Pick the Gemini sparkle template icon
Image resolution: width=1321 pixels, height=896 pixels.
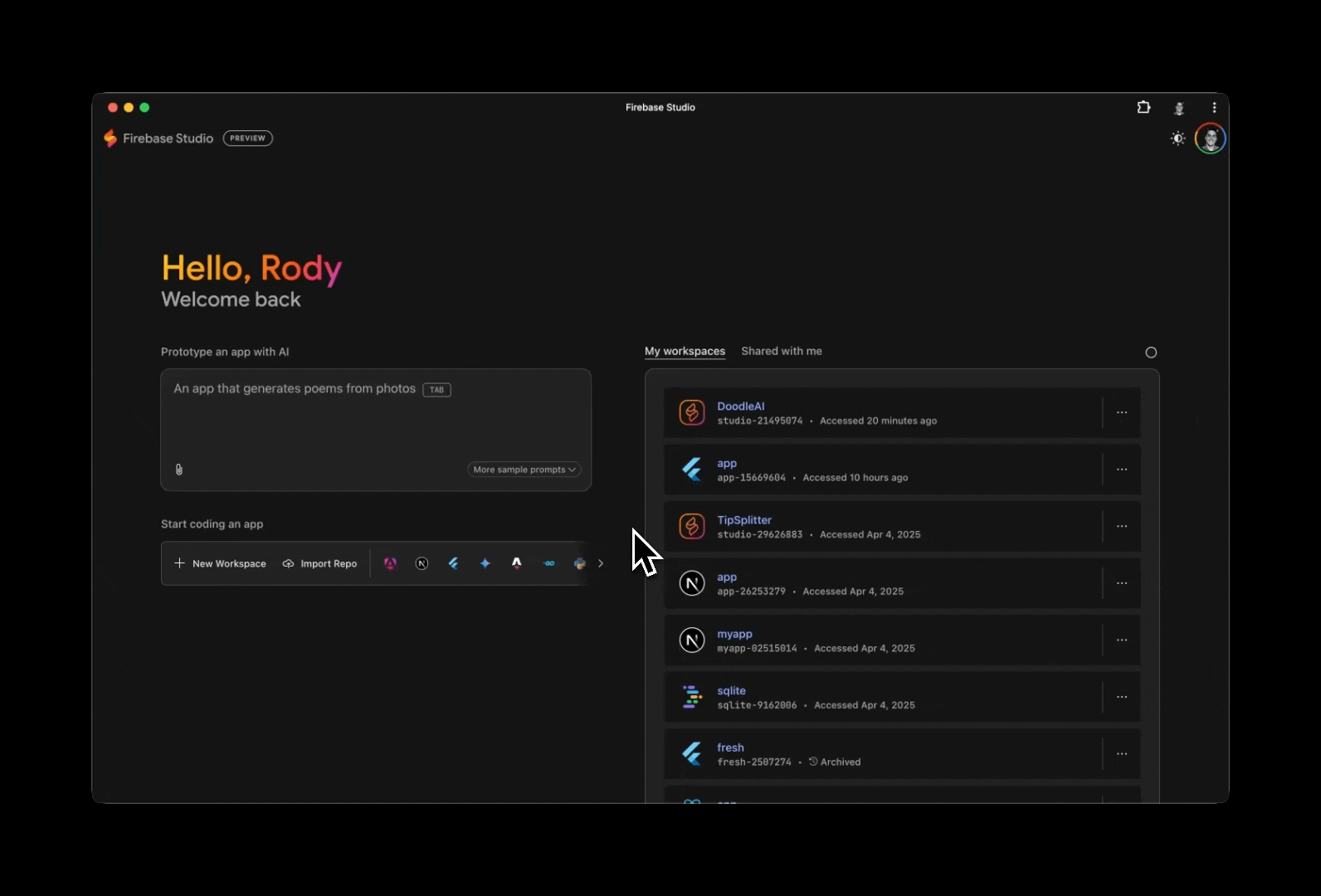click(x=485, y=563)
